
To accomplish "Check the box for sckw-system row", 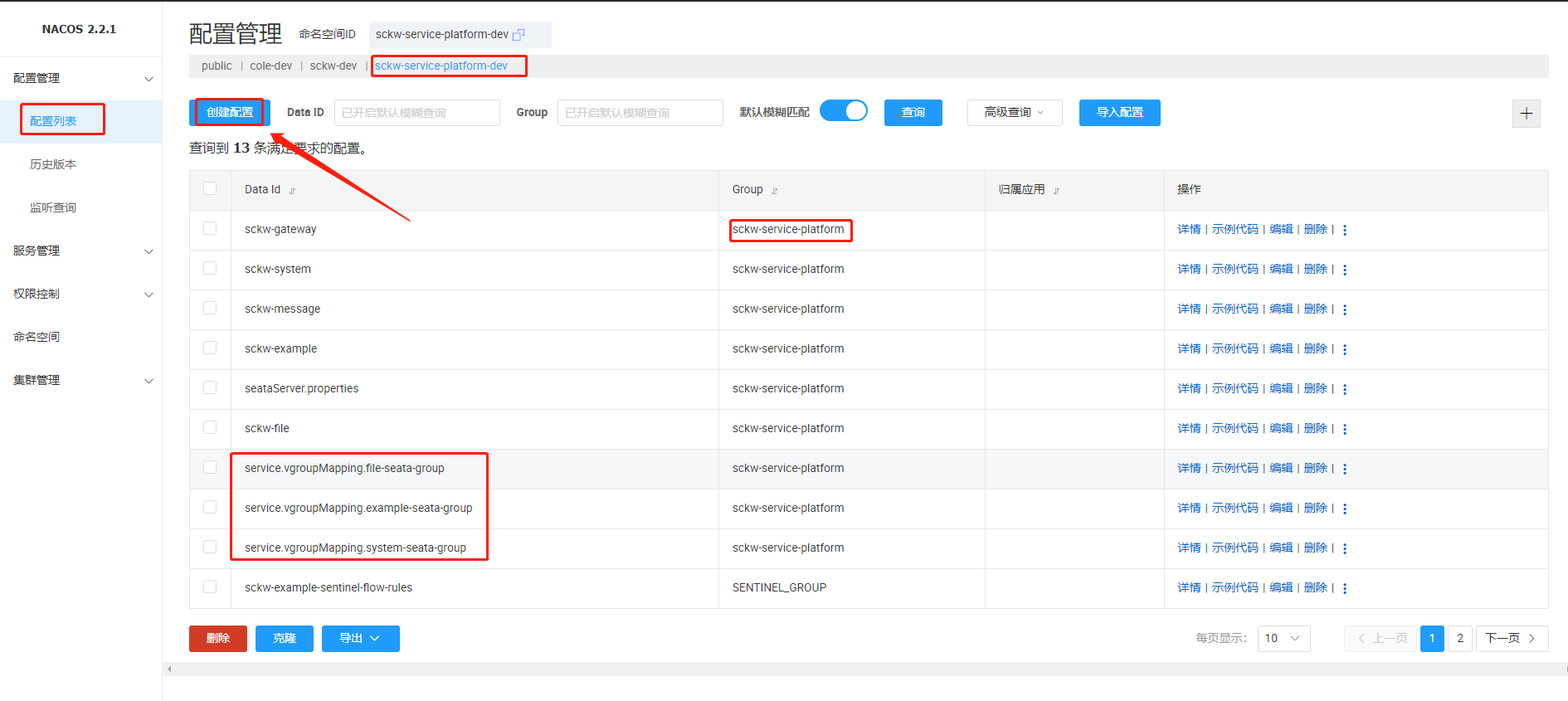I will tap(210, 269).
